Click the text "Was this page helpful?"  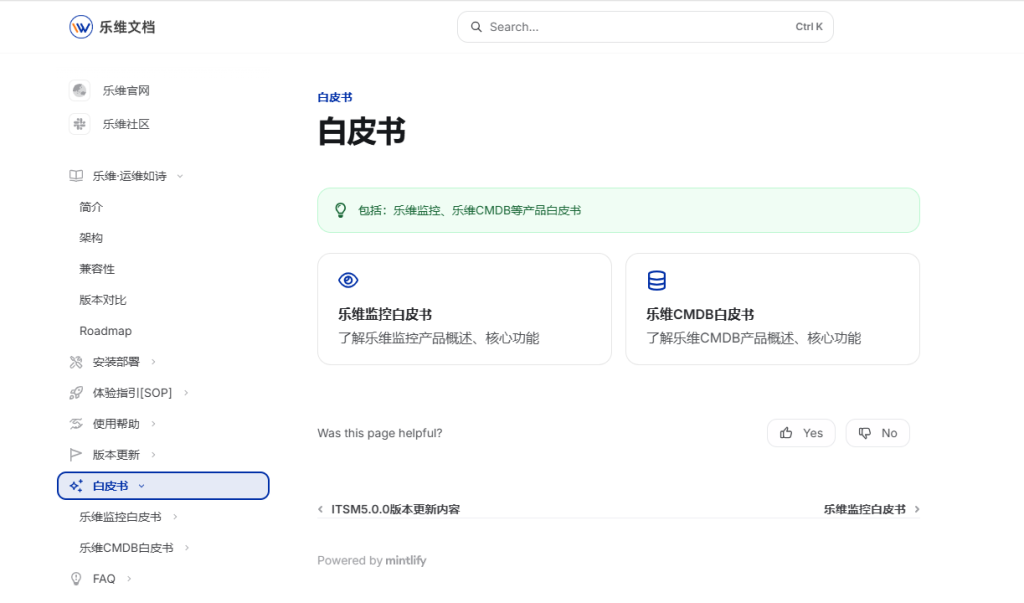380,433
